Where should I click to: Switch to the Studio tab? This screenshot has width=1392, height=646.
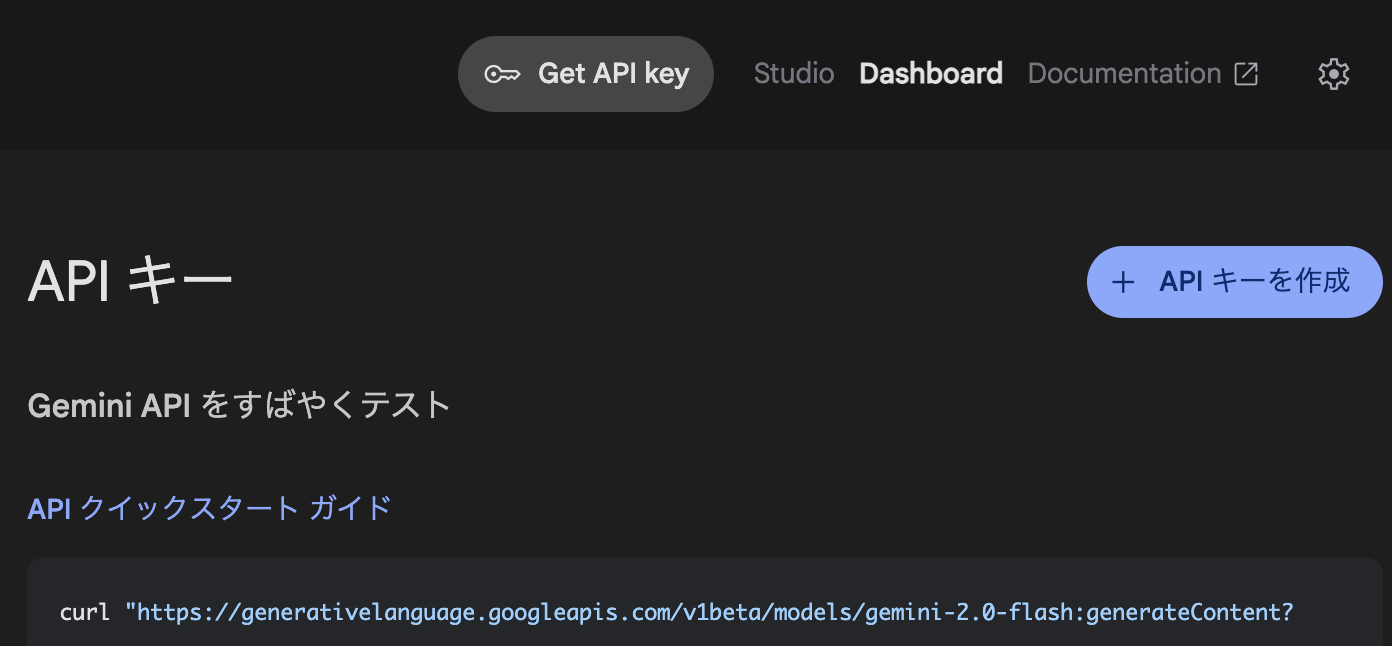[x=794, y=74]
